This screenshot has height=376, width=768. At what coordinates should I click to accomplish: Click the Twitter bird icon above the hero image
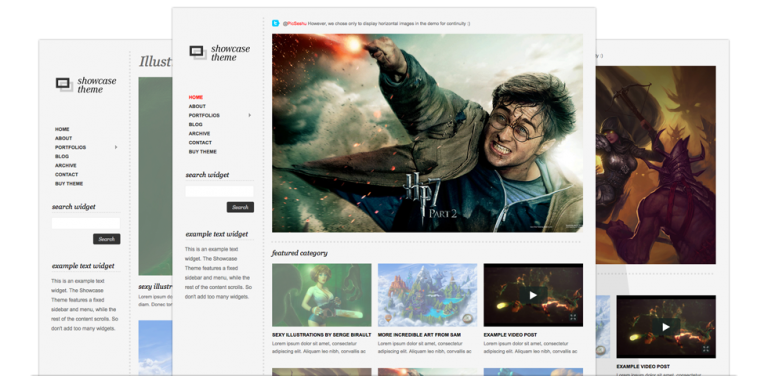point(276,23)
